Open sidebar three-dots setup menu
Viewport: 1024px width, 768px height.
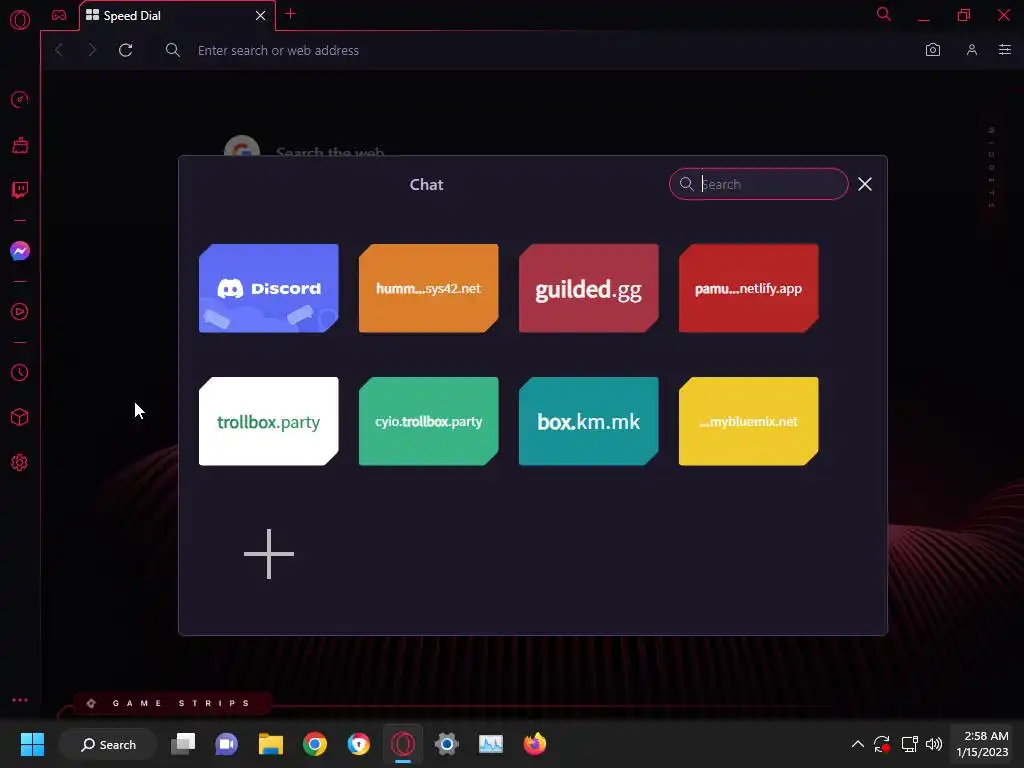point(20,700)
